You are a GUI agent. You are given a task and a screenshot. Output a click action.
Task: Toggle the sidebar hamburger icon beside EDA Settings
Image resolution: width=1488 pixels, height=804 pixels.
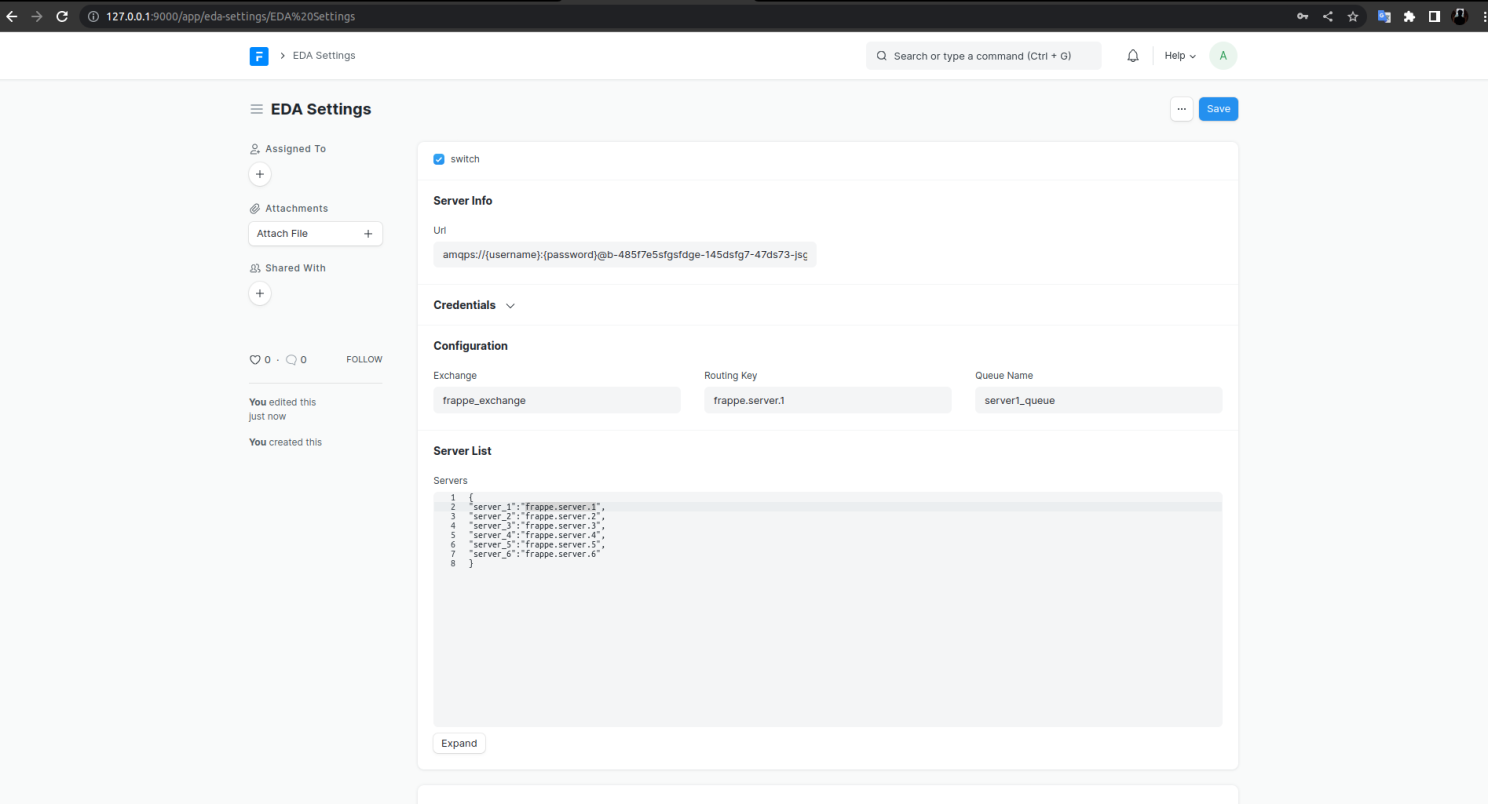pos(257,109)
